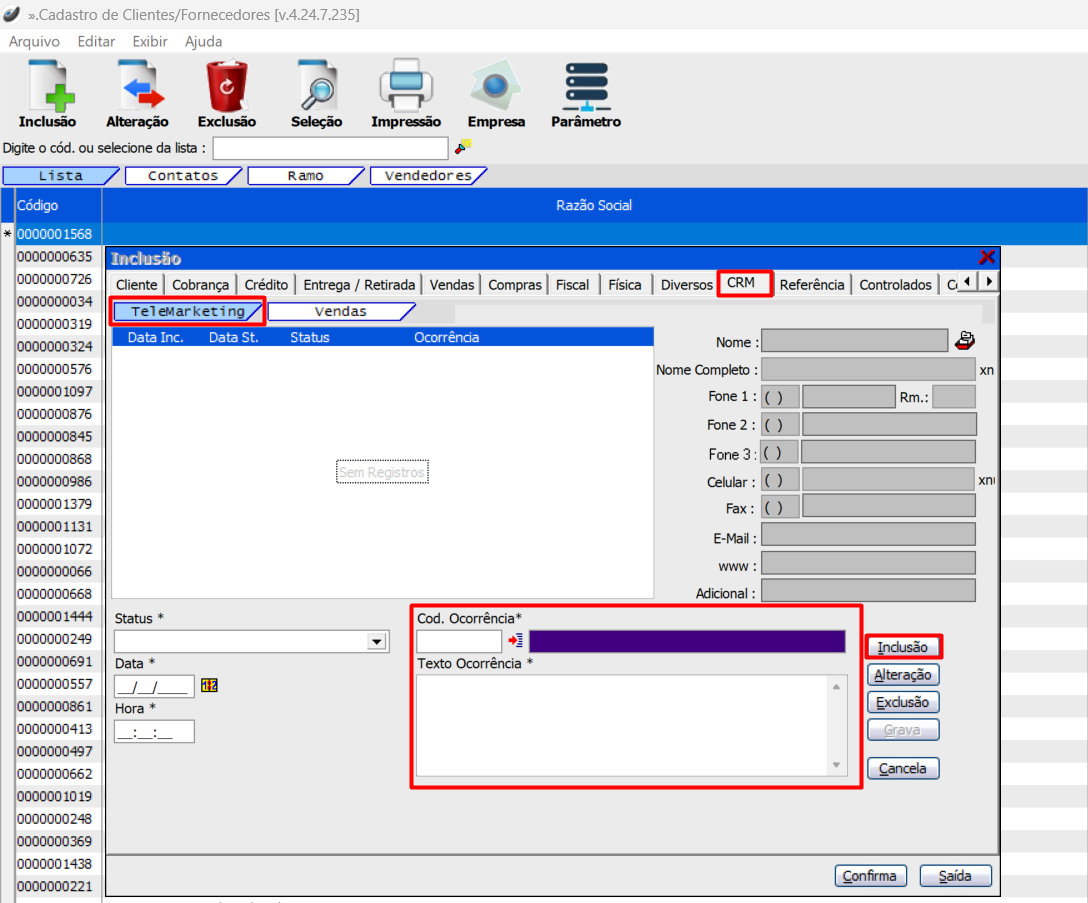Click into the Hora time field
1088x903 pixels.
point(154,732)
